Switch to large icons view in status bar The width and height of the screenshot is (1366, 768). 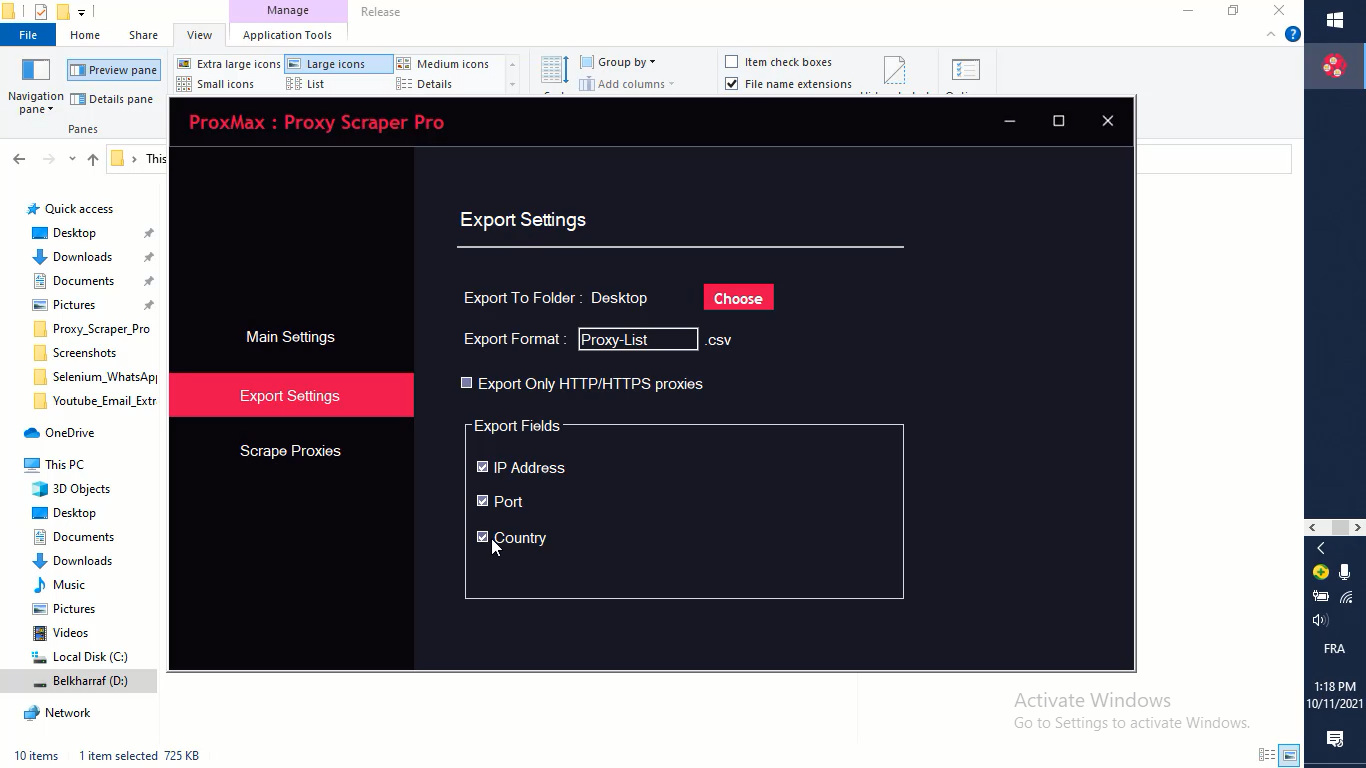pyautogui.click(x=1290, y=755)
